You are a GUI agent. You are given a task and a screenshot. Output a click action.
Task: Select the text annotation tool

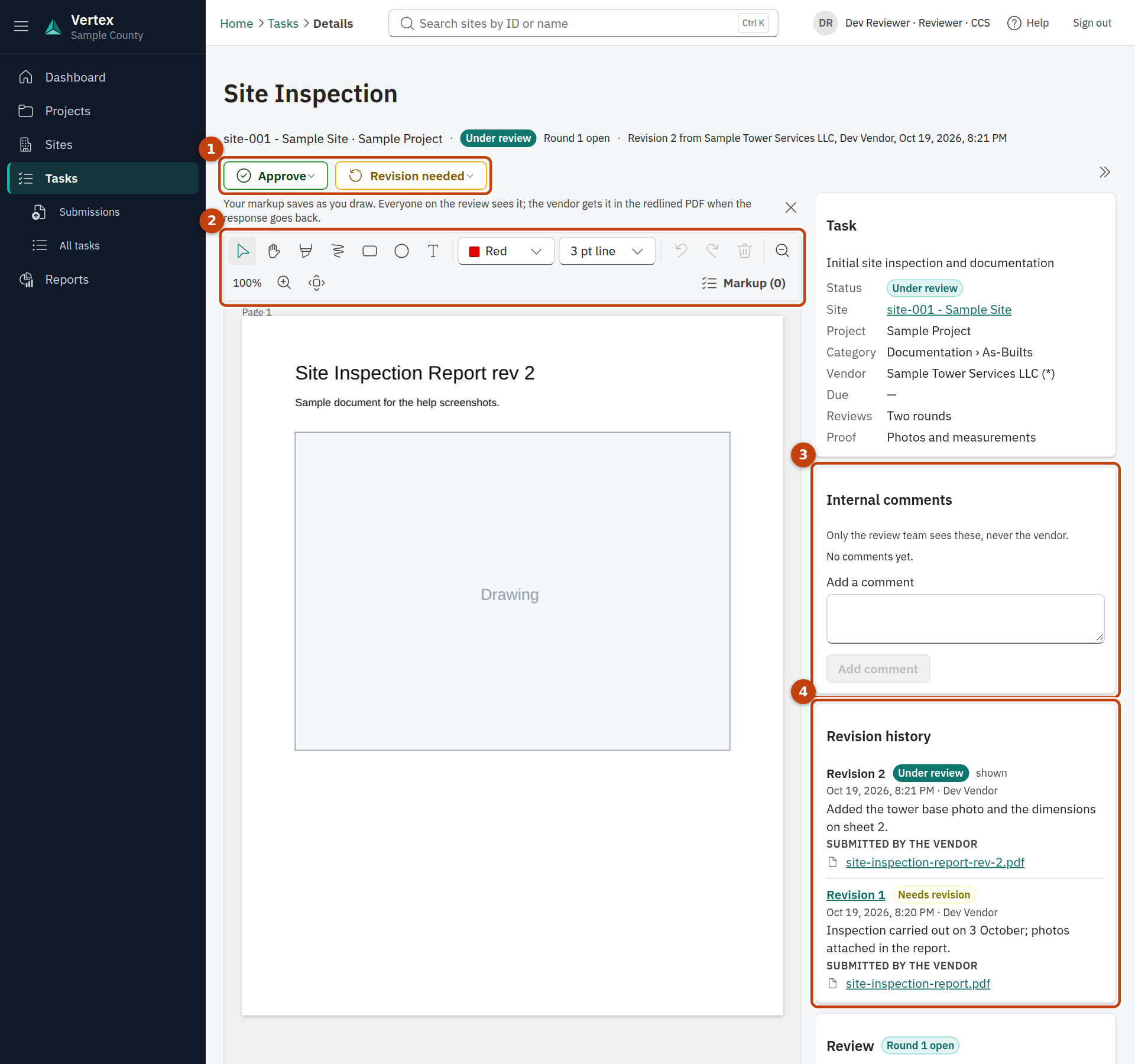(433, 251)
